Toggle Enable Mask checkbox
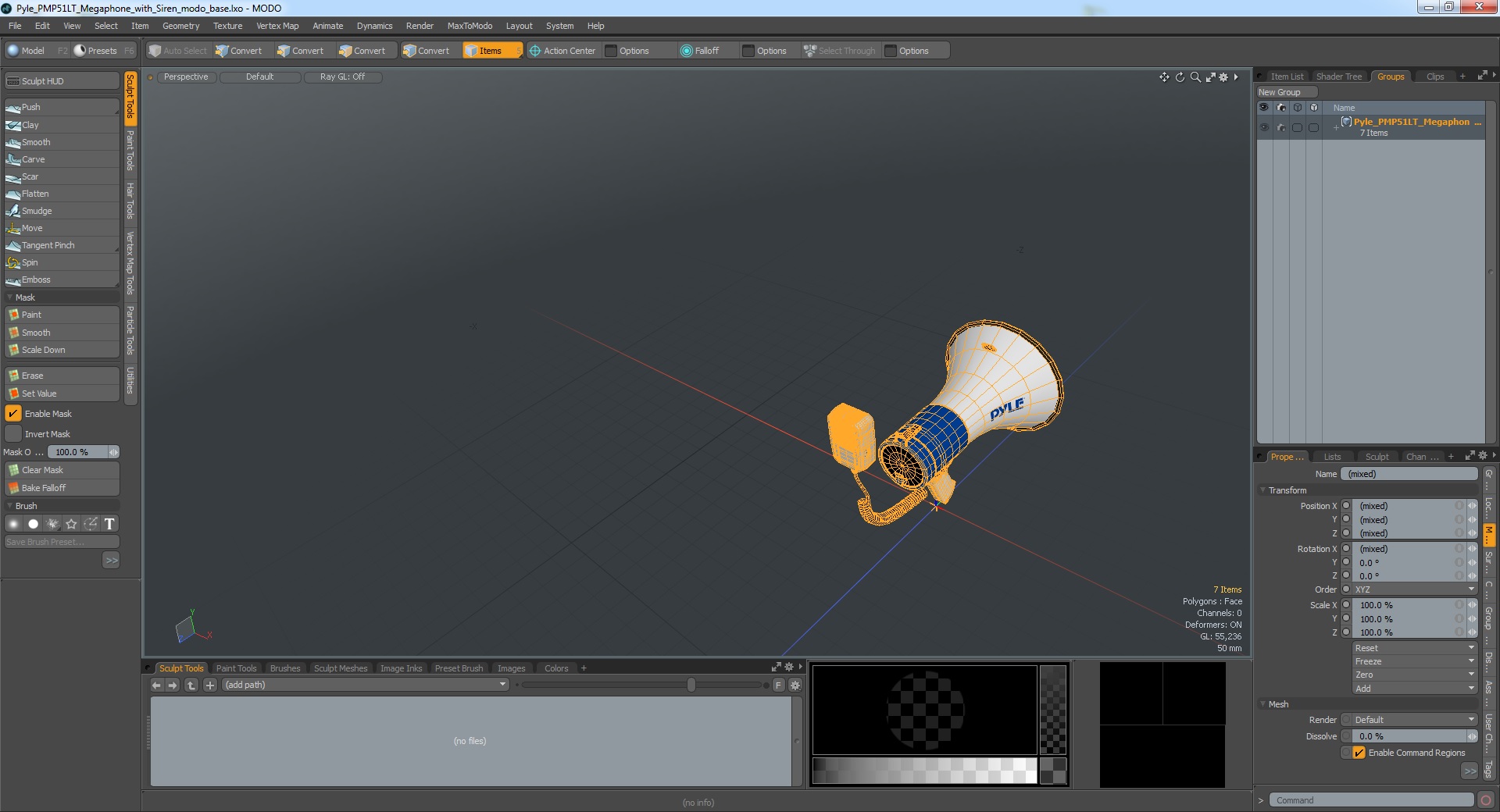 13,414
